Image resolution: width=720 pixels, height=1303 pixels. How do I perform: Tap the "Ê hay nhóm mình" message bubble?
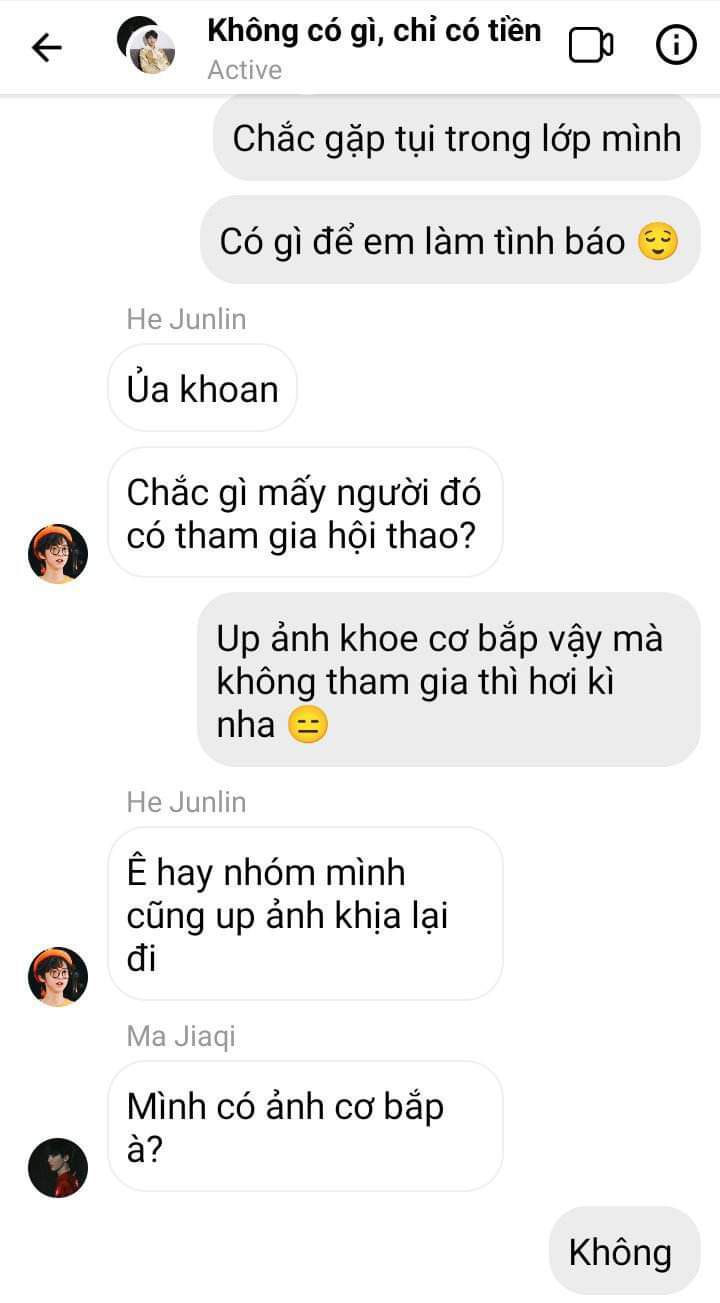305,914
